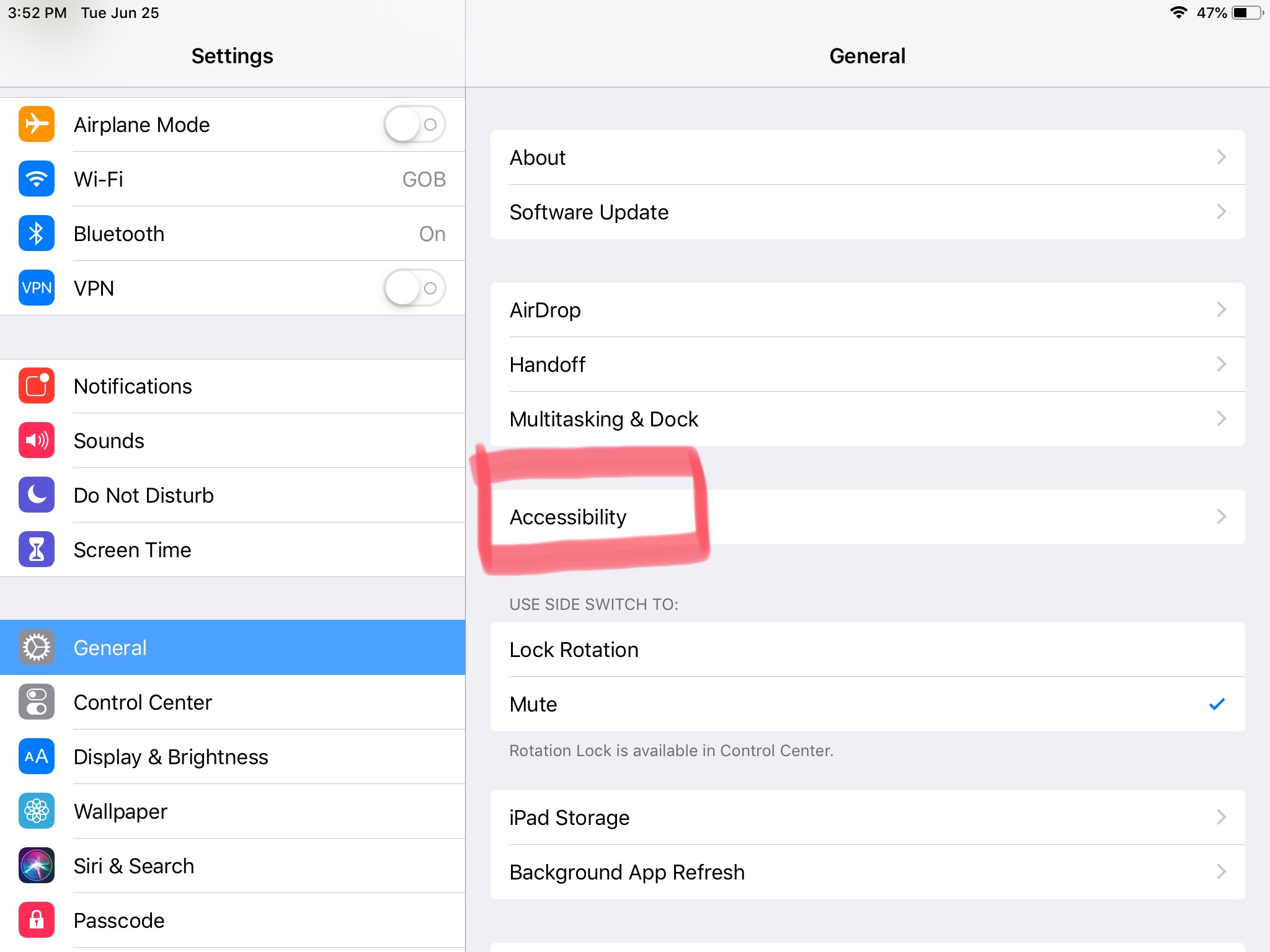Toggle the Airplane Mode switch
1270x952 pixels.
(x=414, y=125)
